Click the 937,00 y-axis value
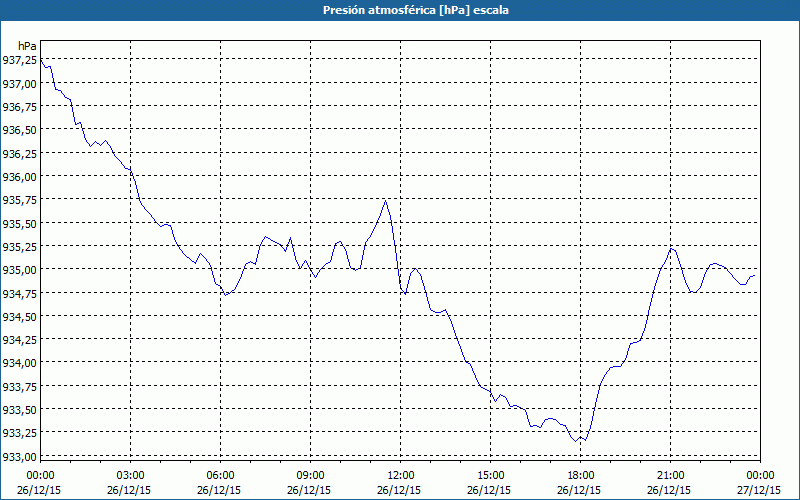The height and width of the screenshot is (500, 800). 19,83
